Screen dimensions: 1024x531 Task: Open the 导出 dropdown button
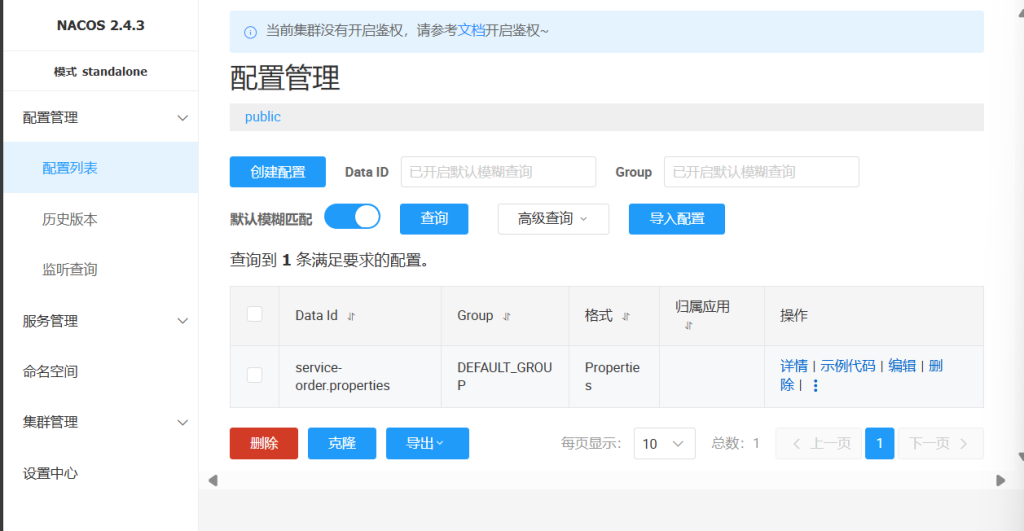[x=427, y=443]
